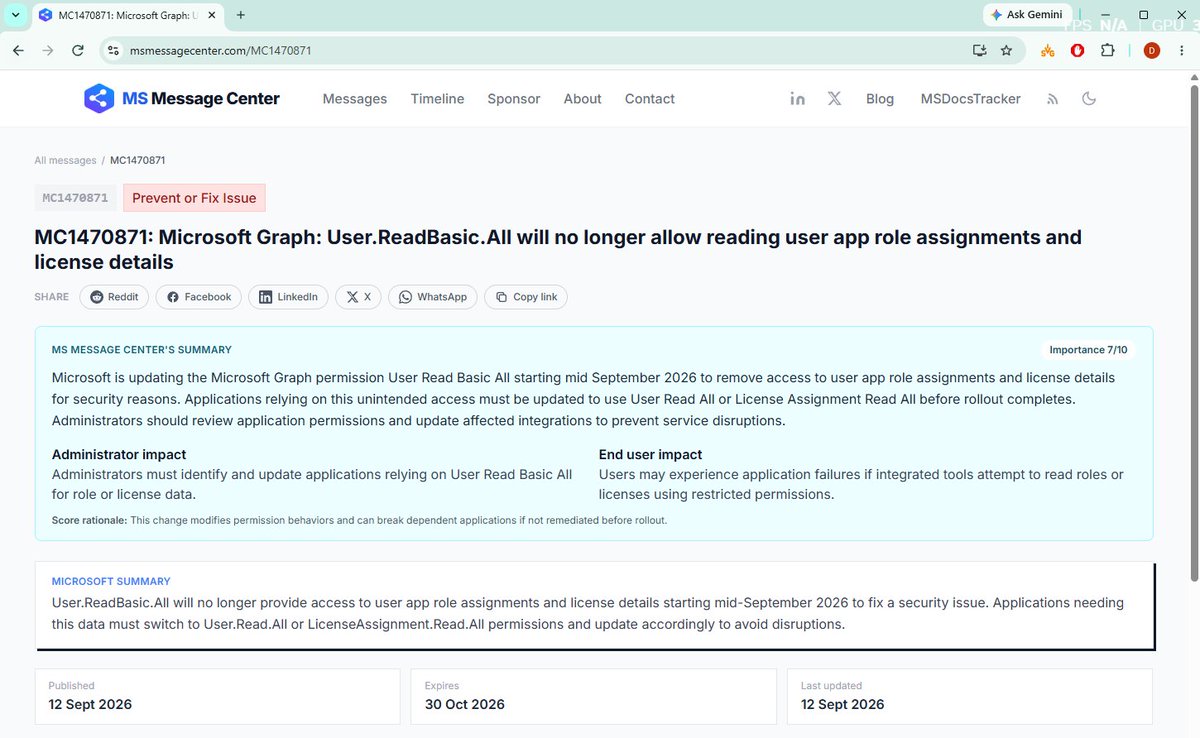Click the Prevent or Fix Issue tag
This screenshot has width=1200, height=738.
pos(194,198)
